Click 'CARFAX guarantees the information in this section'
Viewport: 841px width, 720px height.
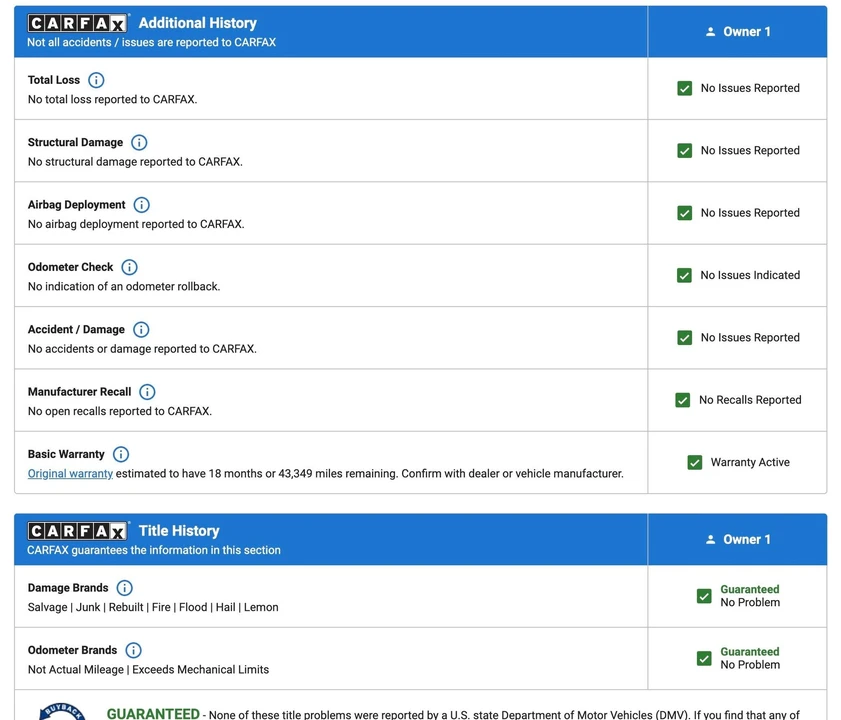click(154, 550)
